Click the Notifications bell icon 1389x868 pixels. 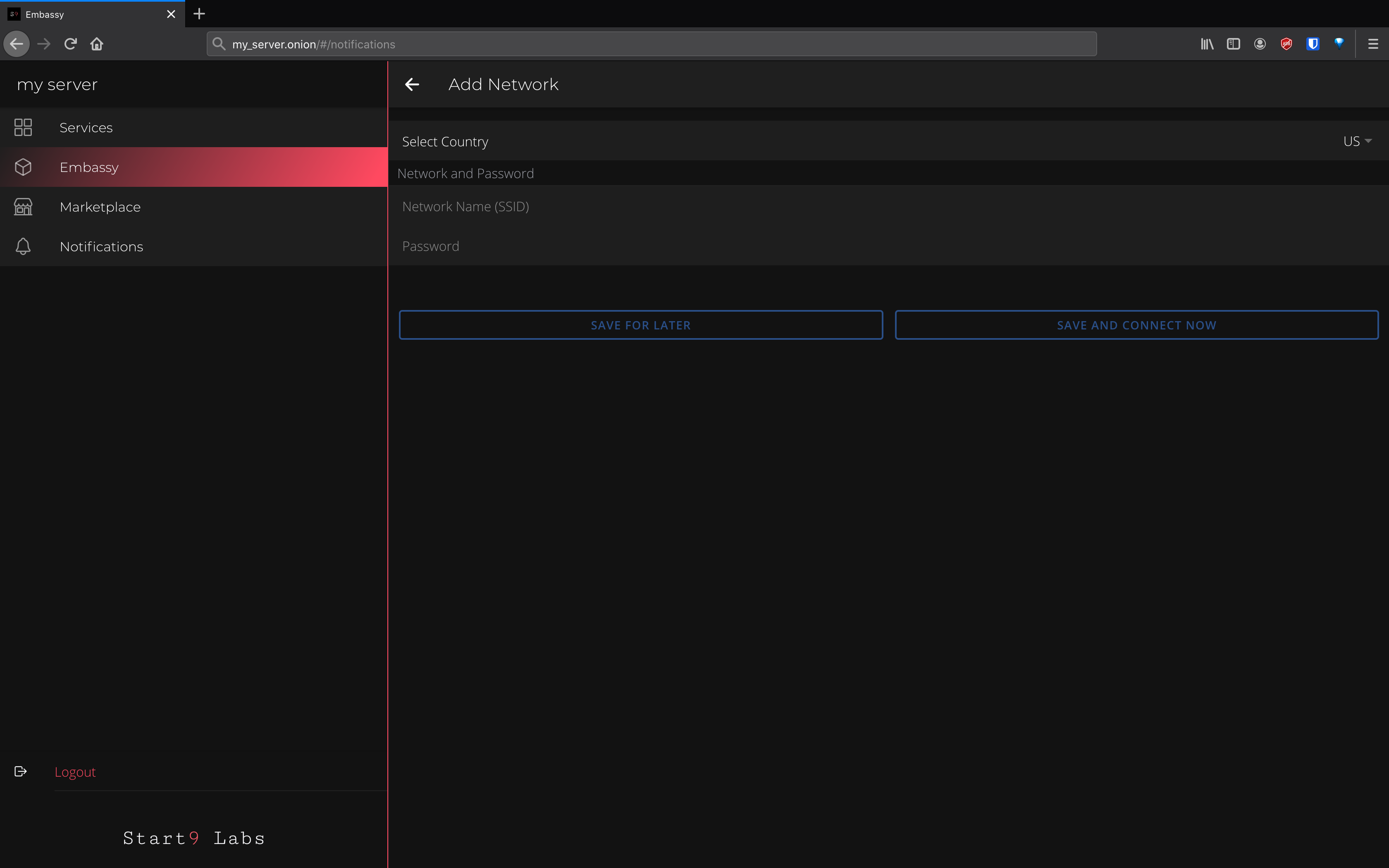23,246
